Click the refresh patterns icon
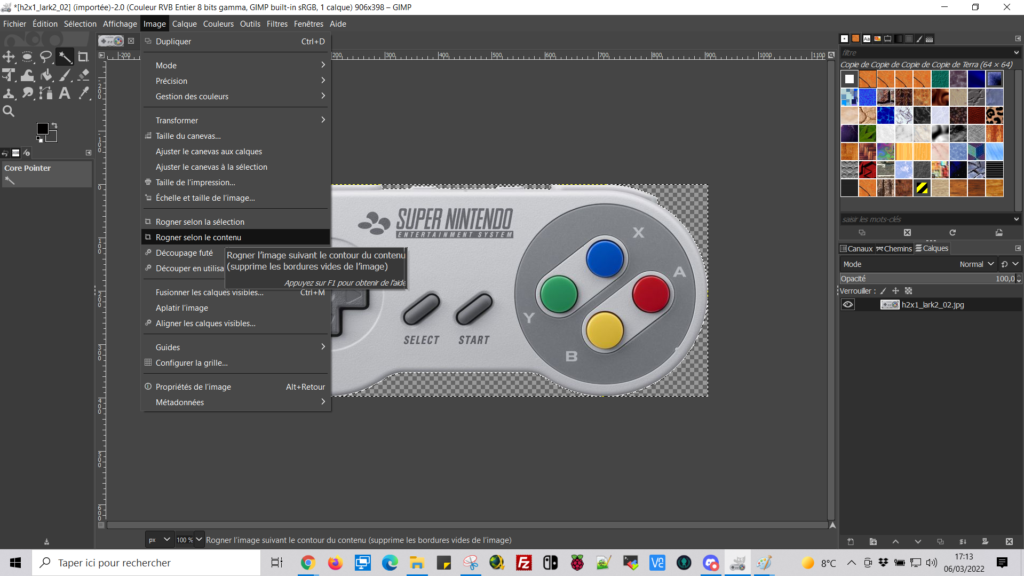The width and height of the screenshot is (1024, 576). tap(953, 232)
